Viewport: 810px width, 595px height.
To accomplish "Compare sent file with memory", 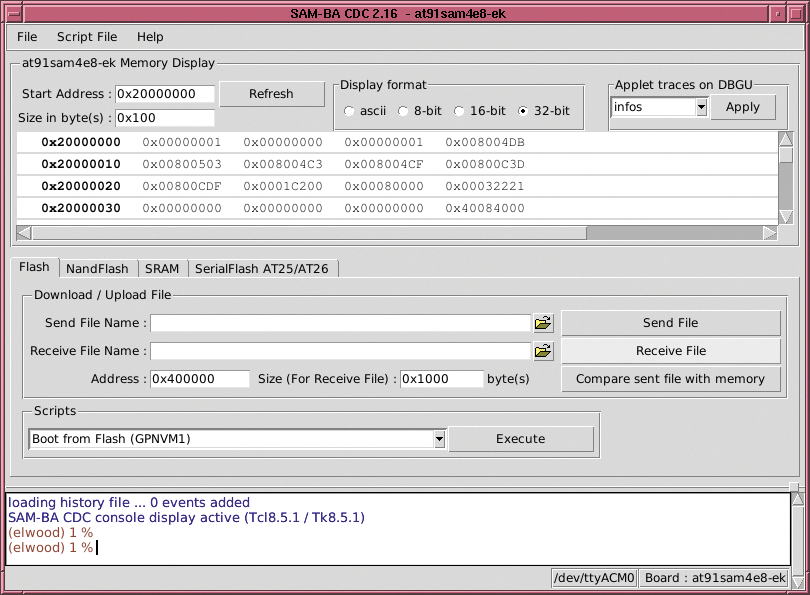I will click(671, 379).
